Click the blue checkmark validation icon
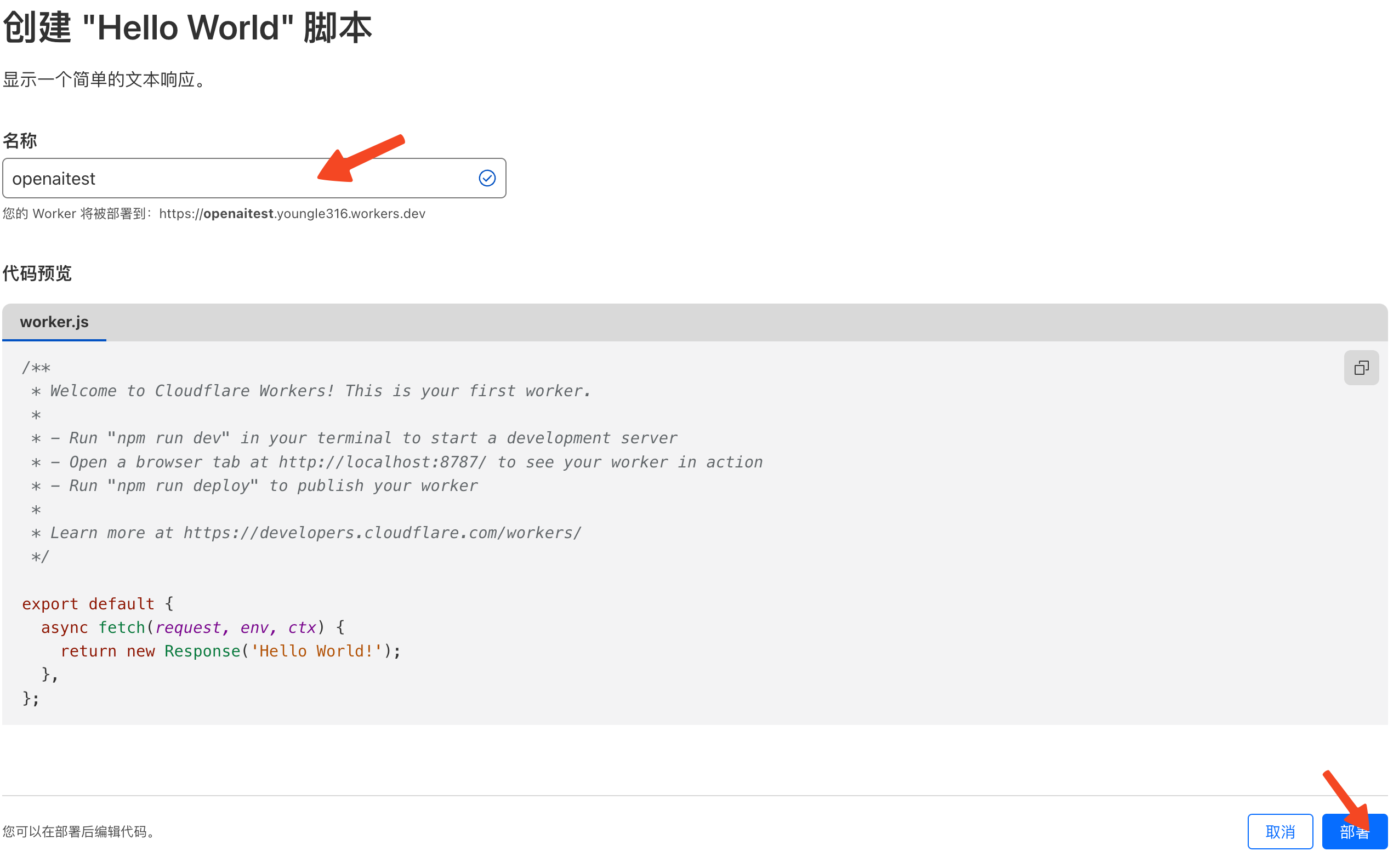1399x868 pixels. pos(487,179)
